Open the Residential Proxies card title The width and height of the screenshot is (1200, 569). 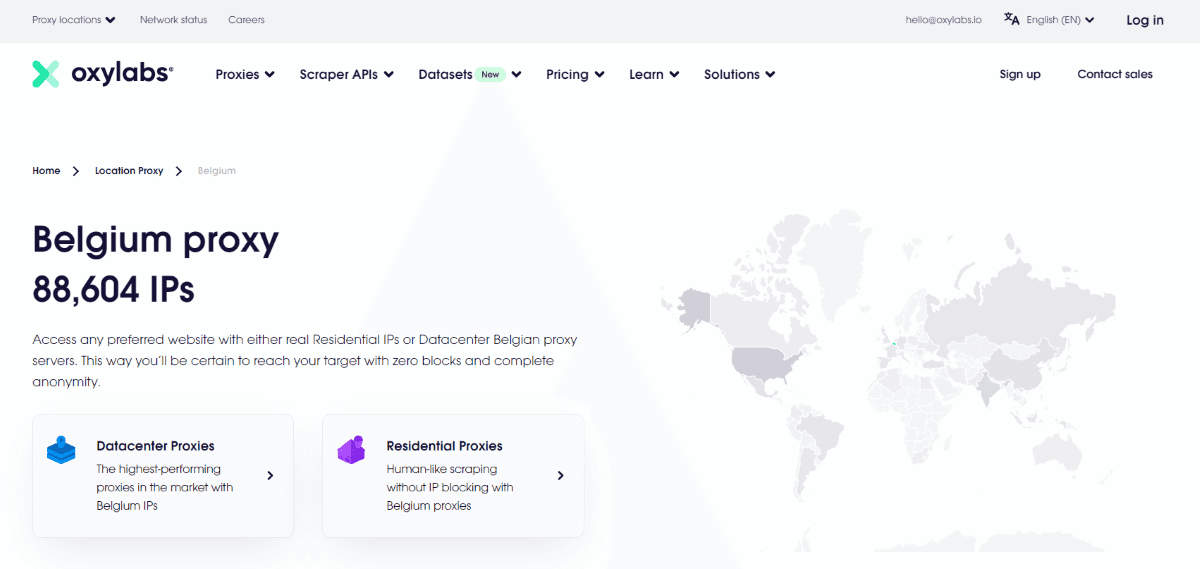pyautogui.click(x=444, y=446)
